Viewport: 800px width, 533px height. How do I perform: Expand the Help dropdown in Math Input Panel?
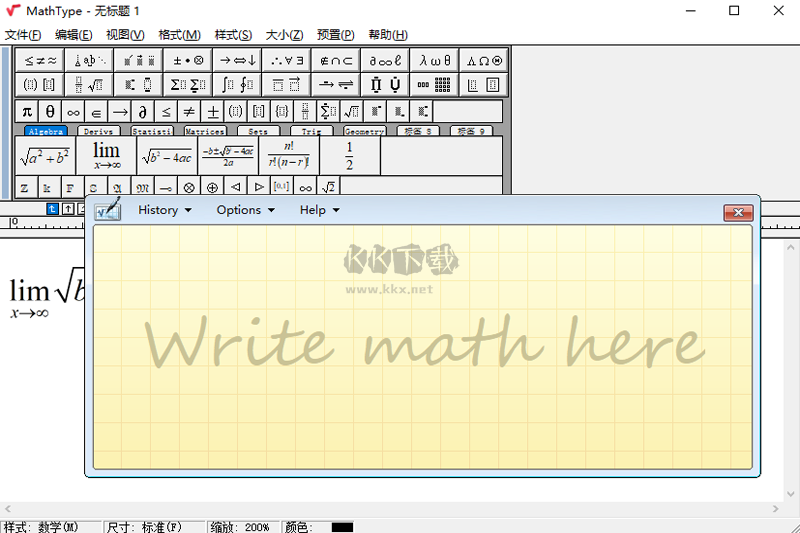tap(320, 210)
